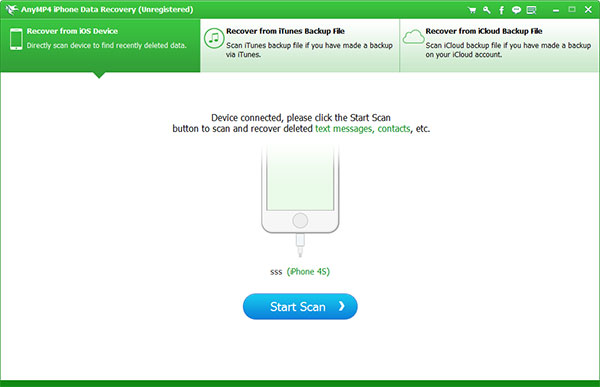Switch to Recover from iTunes Backup File tab

[x=300, y=45]
